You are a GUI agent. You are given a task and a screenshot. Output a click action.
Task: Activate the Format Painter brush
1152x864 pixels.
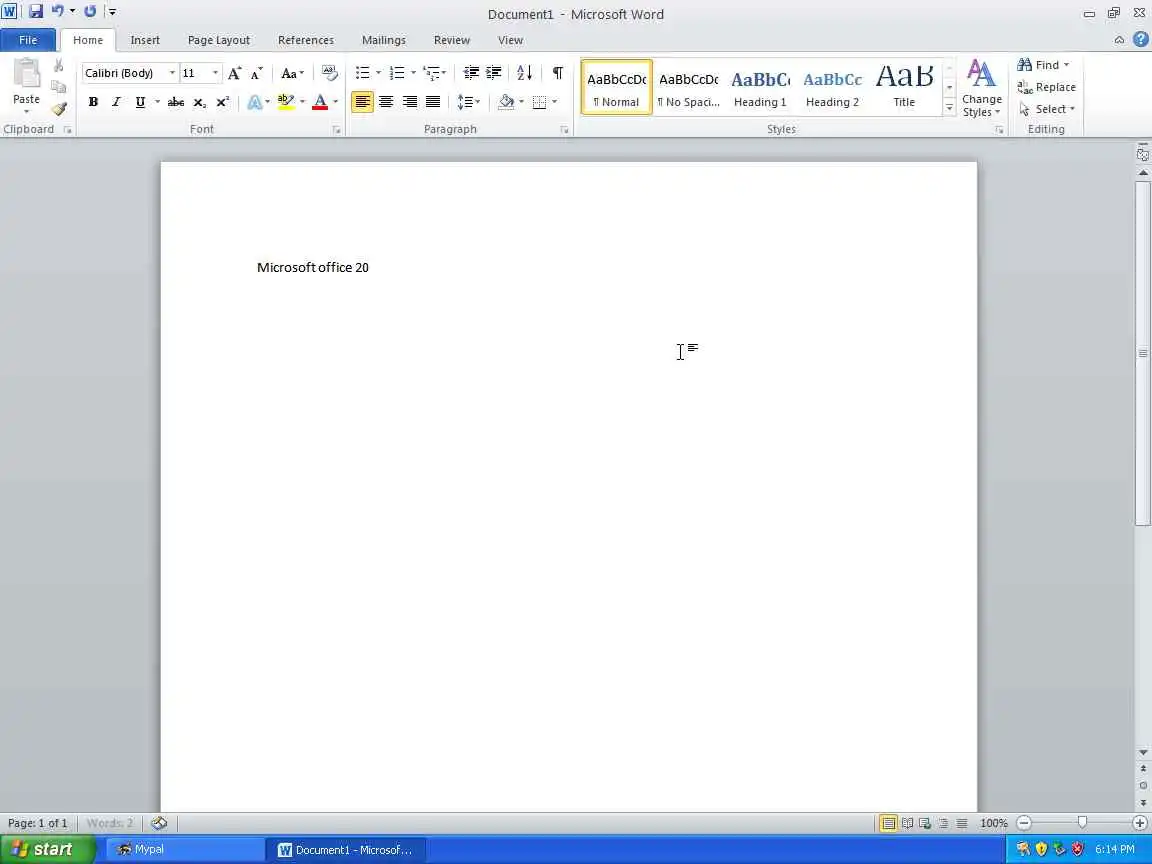point(59,109)
